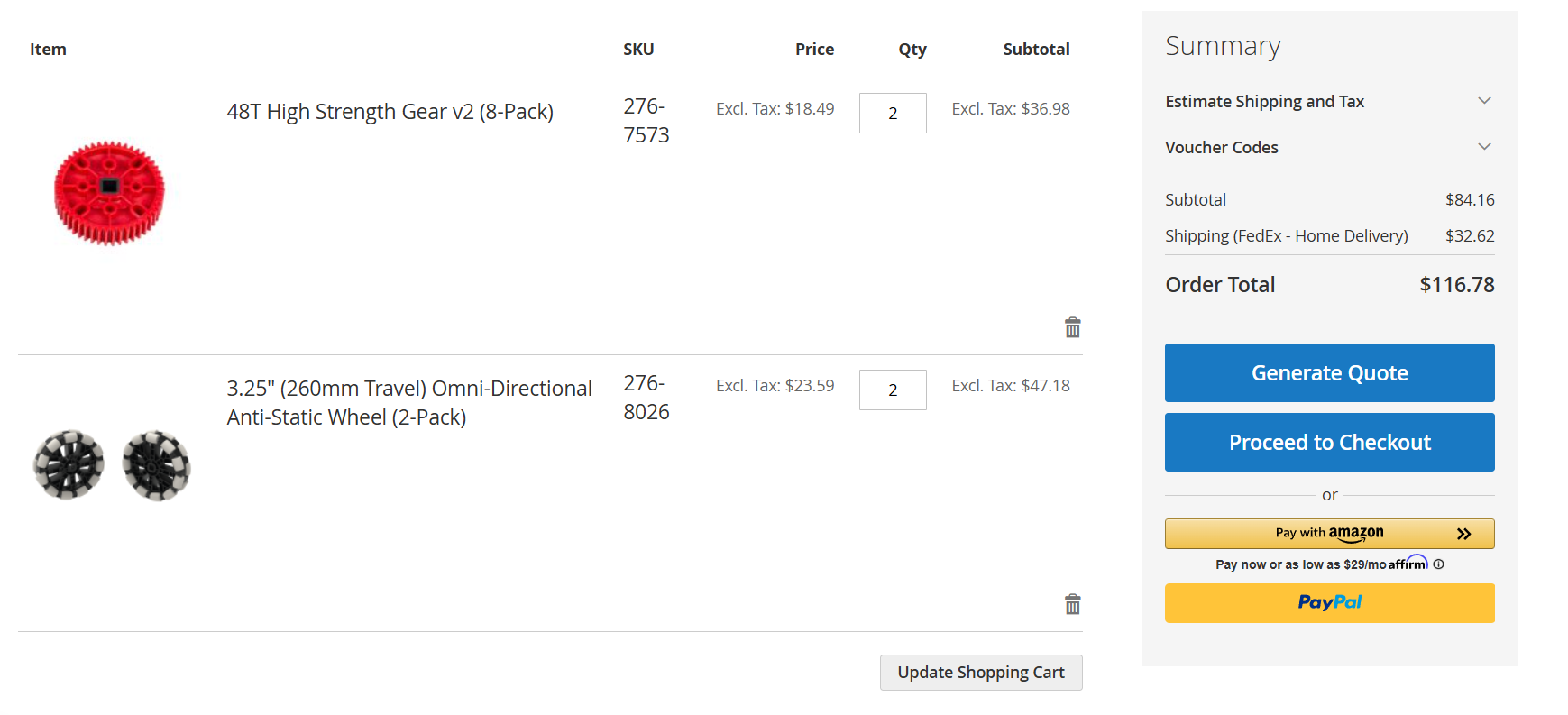This screenshot has width=1568, height=715.
Task: Click the Affirm pay monthly link
Action: 1321,564
